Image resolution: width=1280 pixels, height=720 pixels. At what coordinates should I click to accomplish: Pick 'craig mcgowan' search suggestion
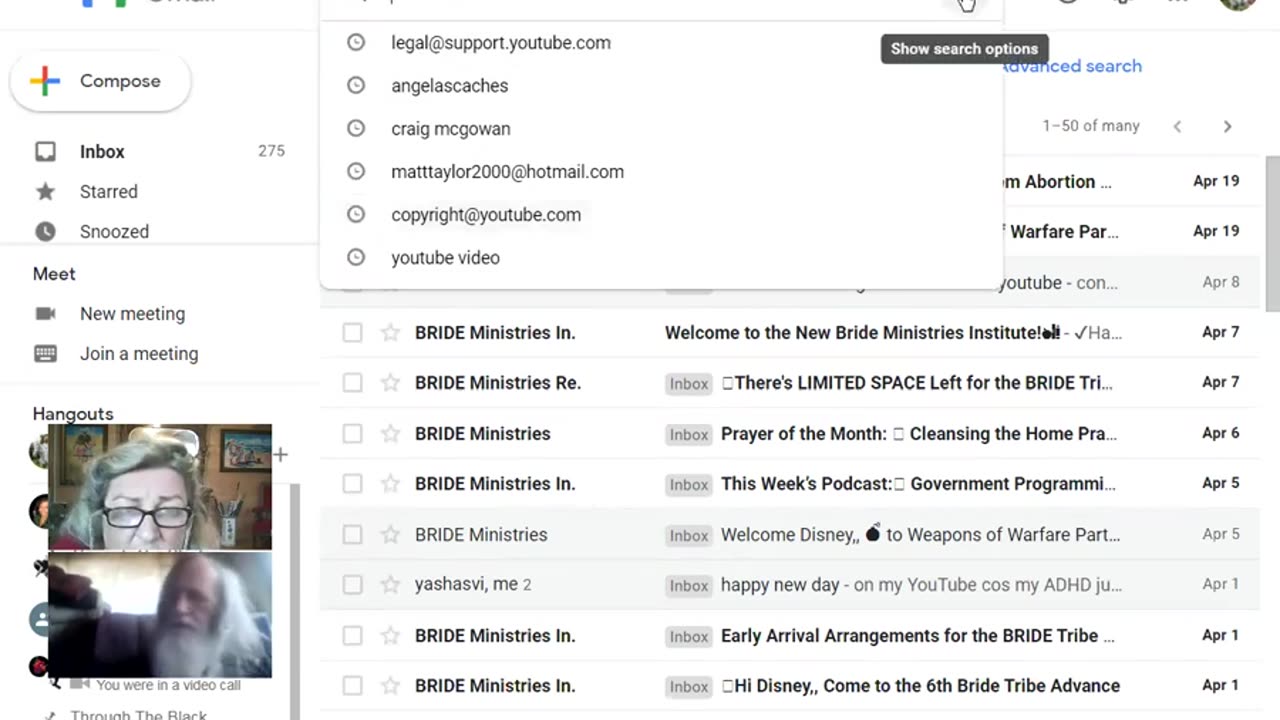[x=450, y=129]
